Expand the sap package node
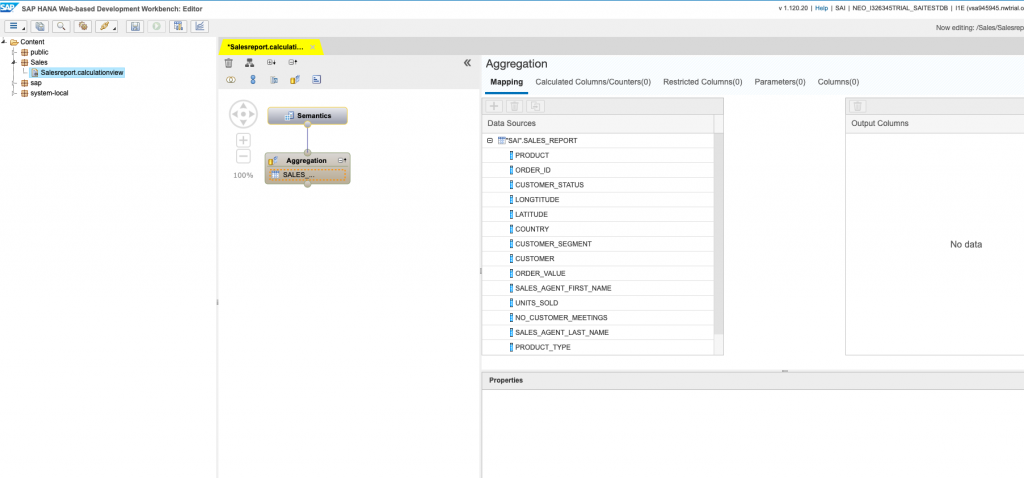Viewport: 1024px width, 478px height. tap(14, 83)
